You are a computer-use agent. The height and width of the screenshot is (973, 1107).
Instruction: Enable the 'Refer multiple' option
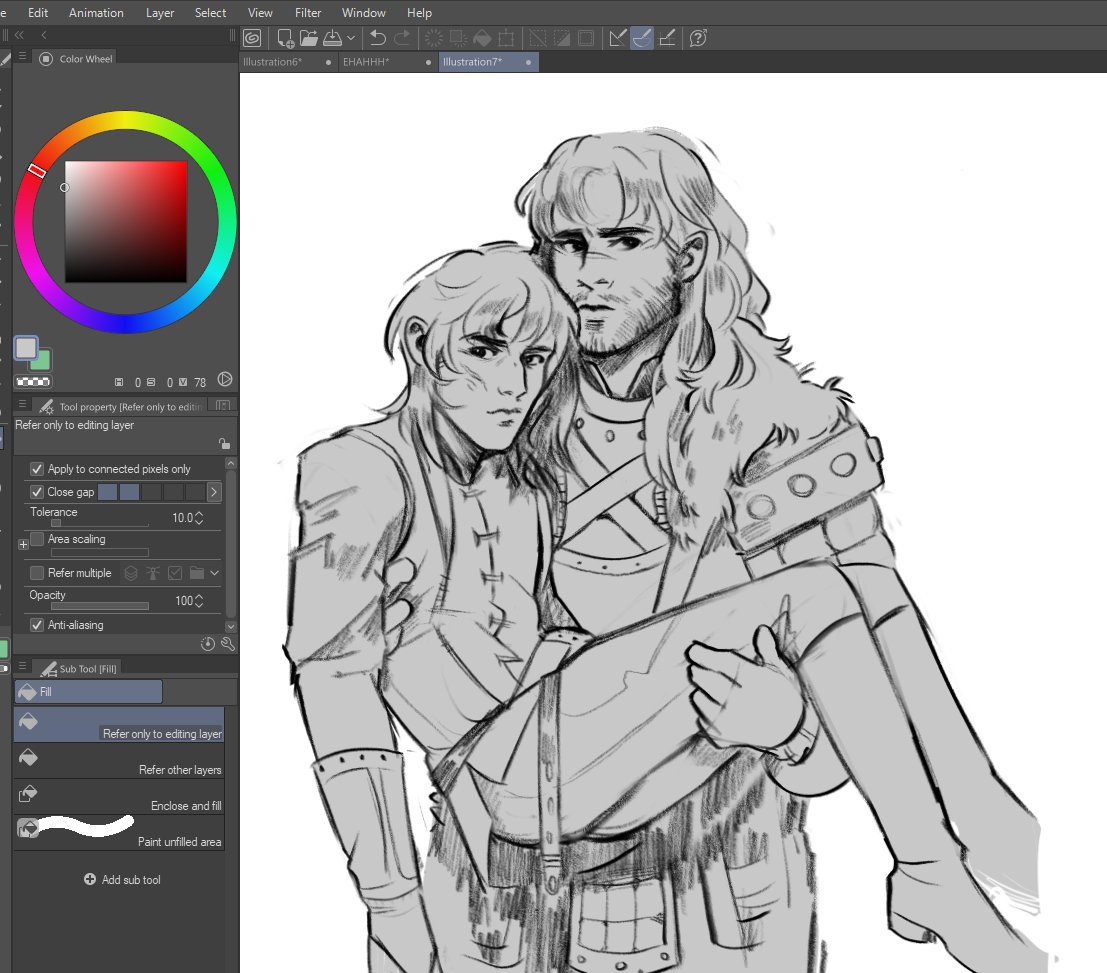[x=35, y=572]
